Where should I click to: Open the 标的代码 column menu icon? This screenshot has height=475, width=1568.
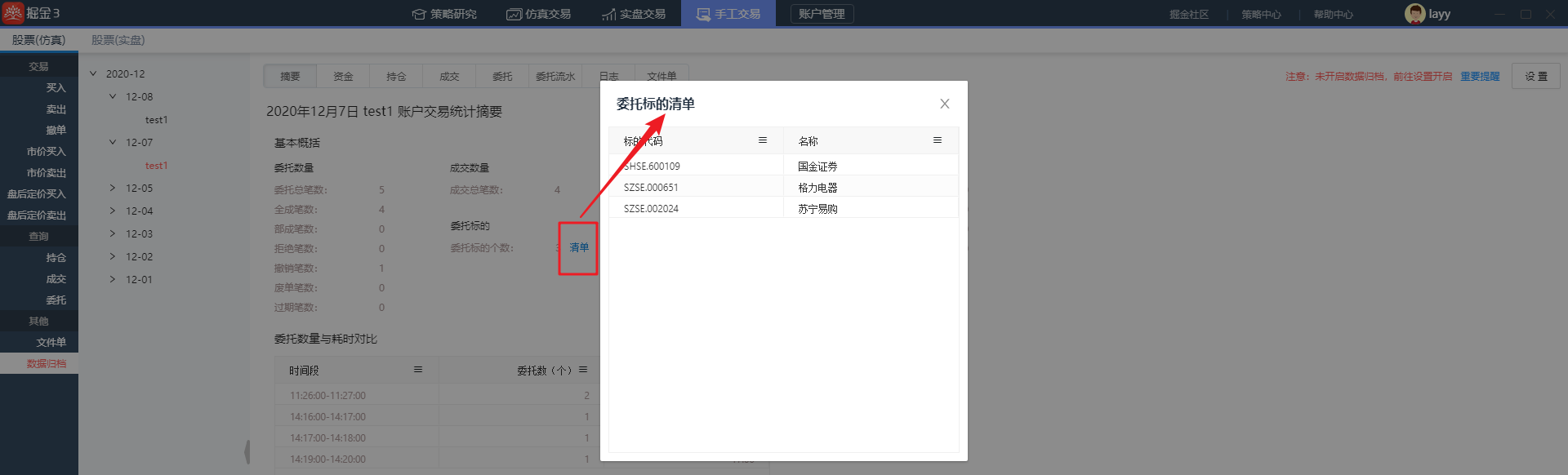762,140
